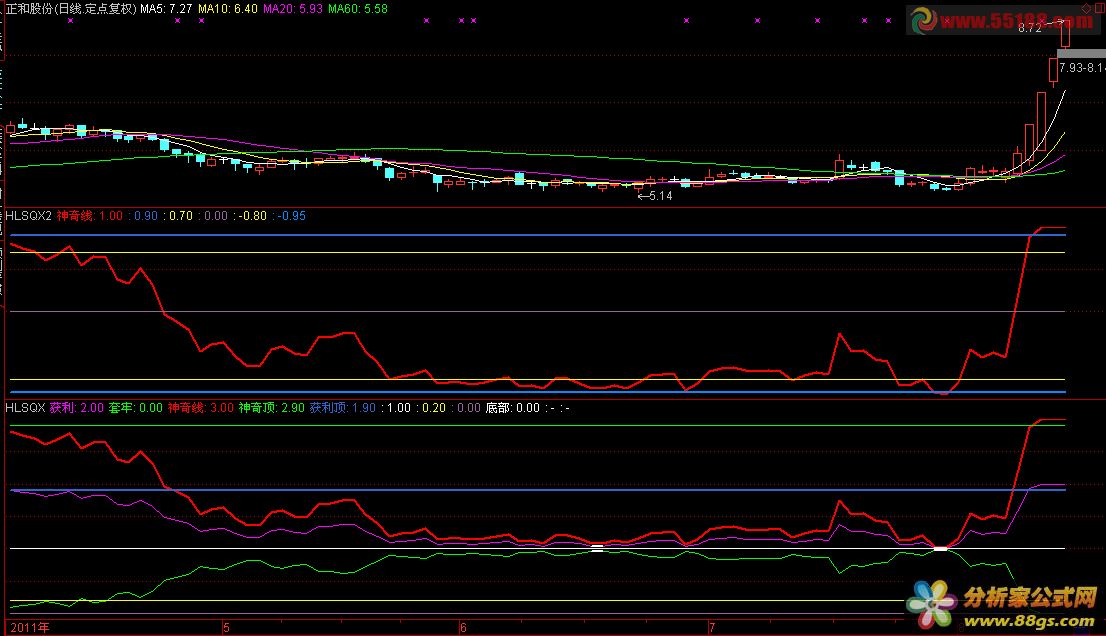1106x636 pixels.
Task: Click the 神奇顶: 2.90 value label
Action: (272, 408)
